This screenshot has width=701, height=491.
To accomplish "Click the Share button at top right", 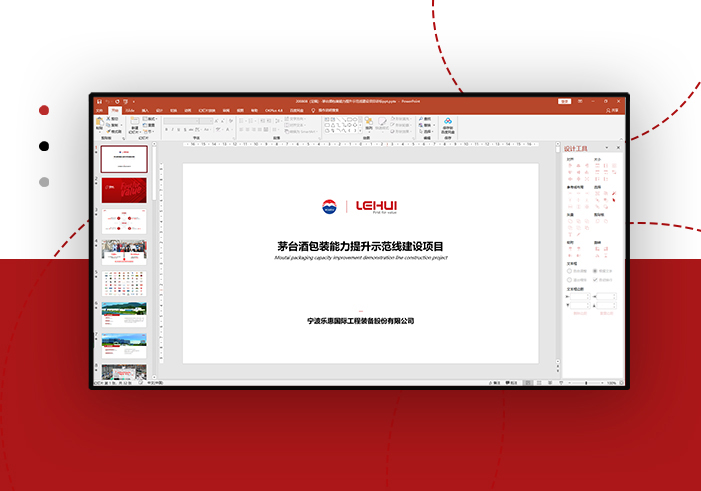I will click(x=612, y=110).
